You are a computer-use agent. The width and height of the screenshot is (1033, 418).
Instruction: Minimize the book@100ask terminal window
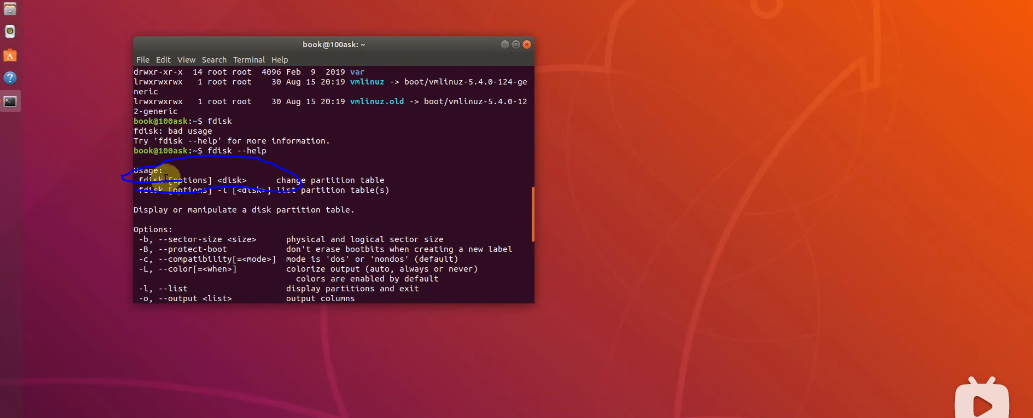tap(505, 44)
